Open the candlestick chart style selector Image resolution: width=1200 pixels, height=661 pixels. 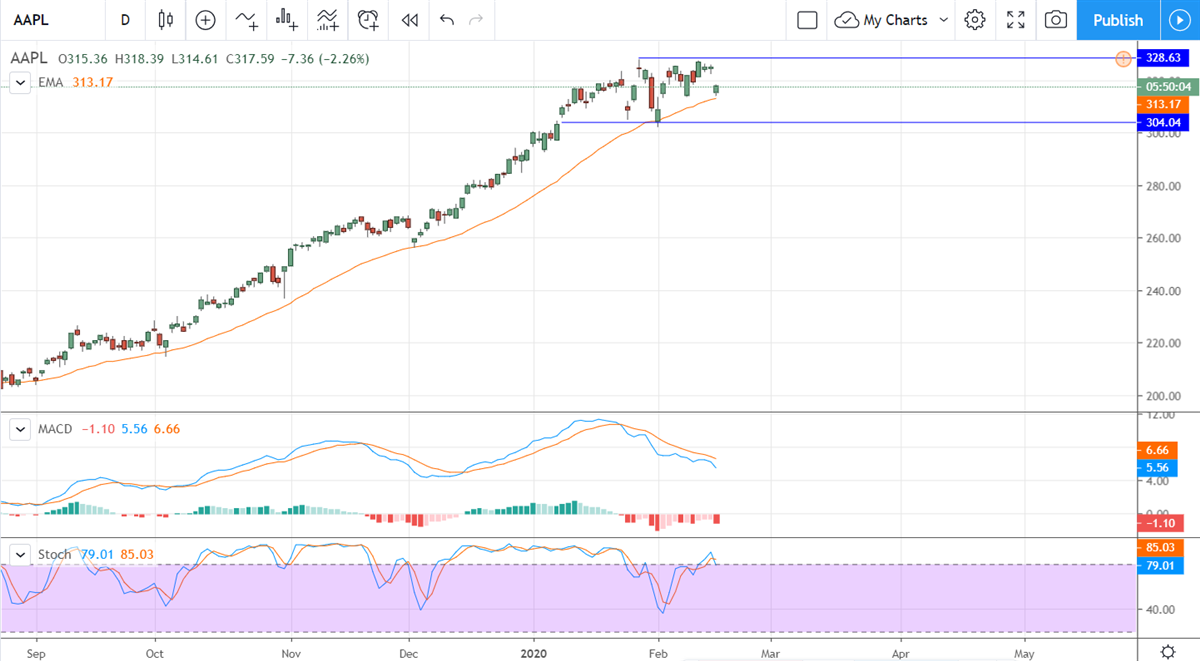point(166,20)
